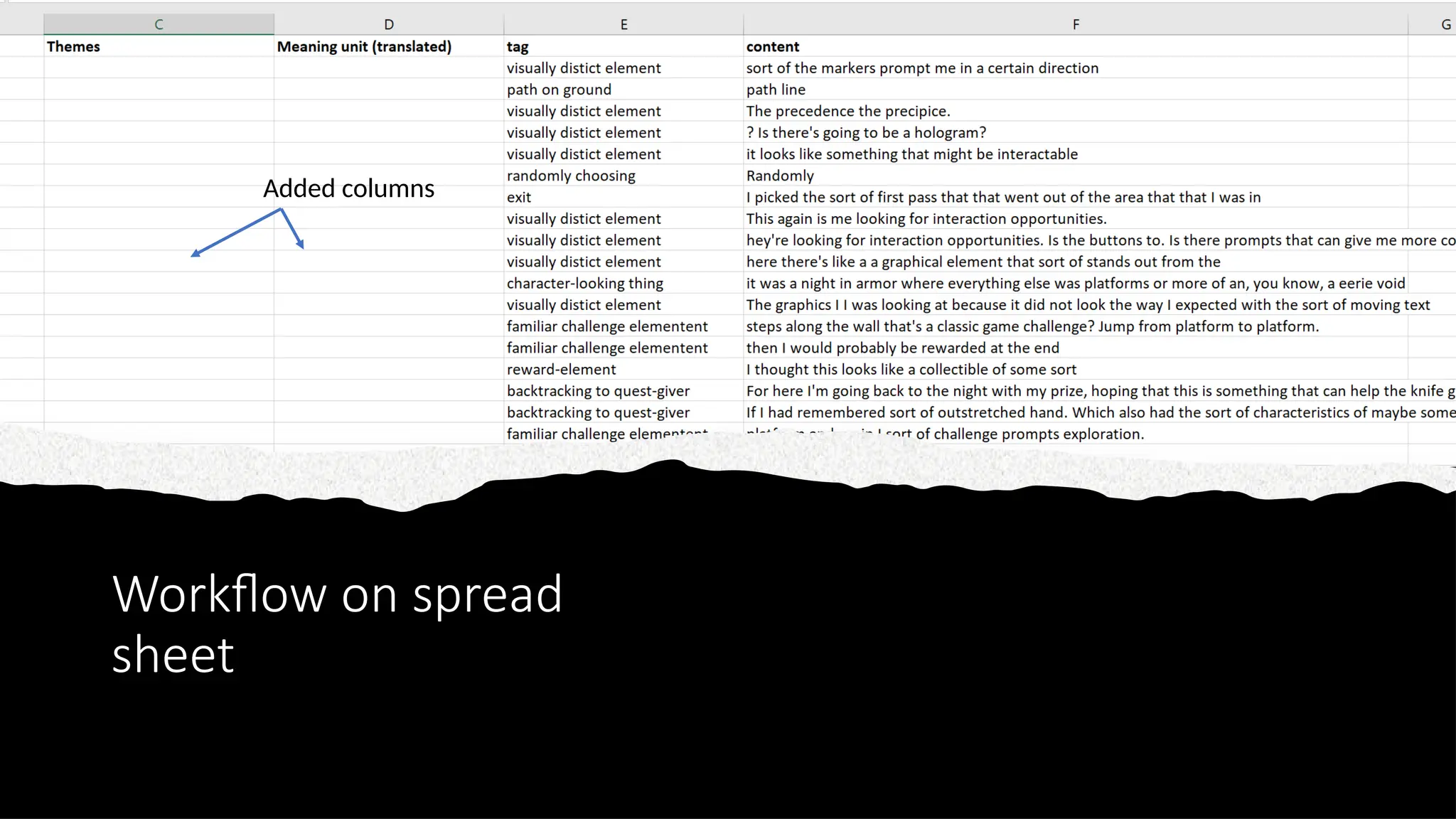1456x819 pixels.
Task: Select the 'reward-element' tag cell
Action: (623, 369)
